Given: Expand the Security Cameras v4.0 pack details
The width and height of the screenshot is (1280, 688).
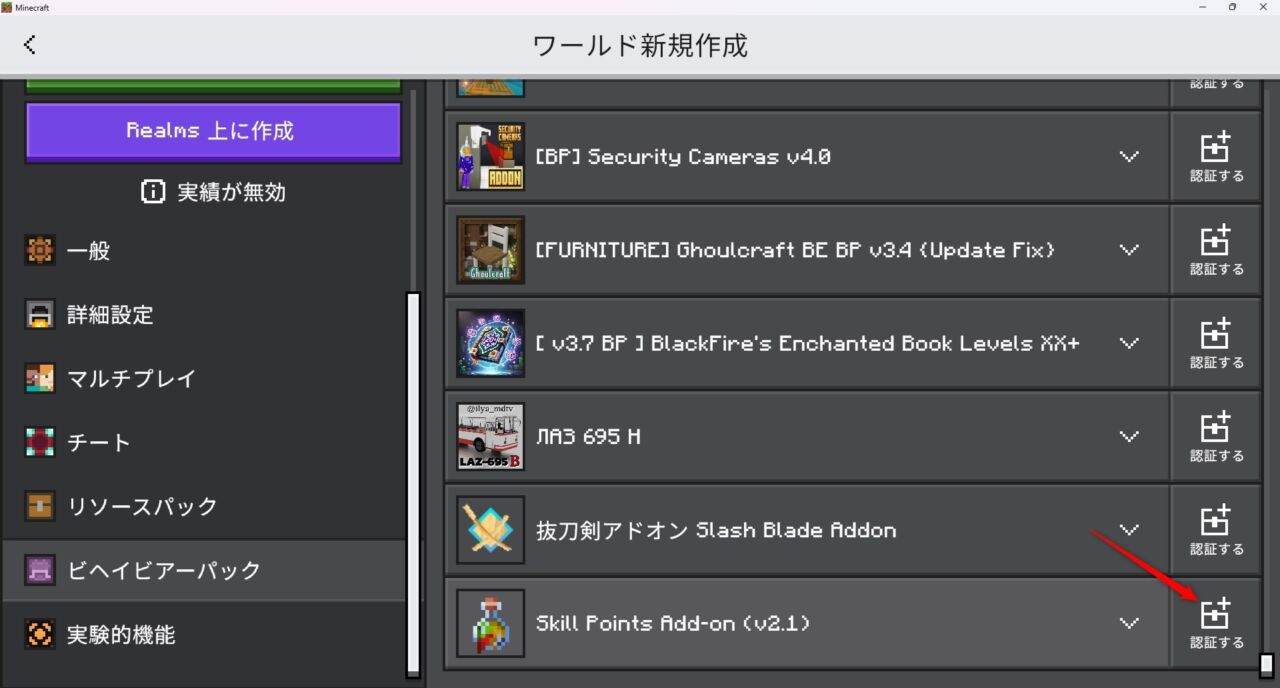Looking at the screenshot, I should (1129, 157).
